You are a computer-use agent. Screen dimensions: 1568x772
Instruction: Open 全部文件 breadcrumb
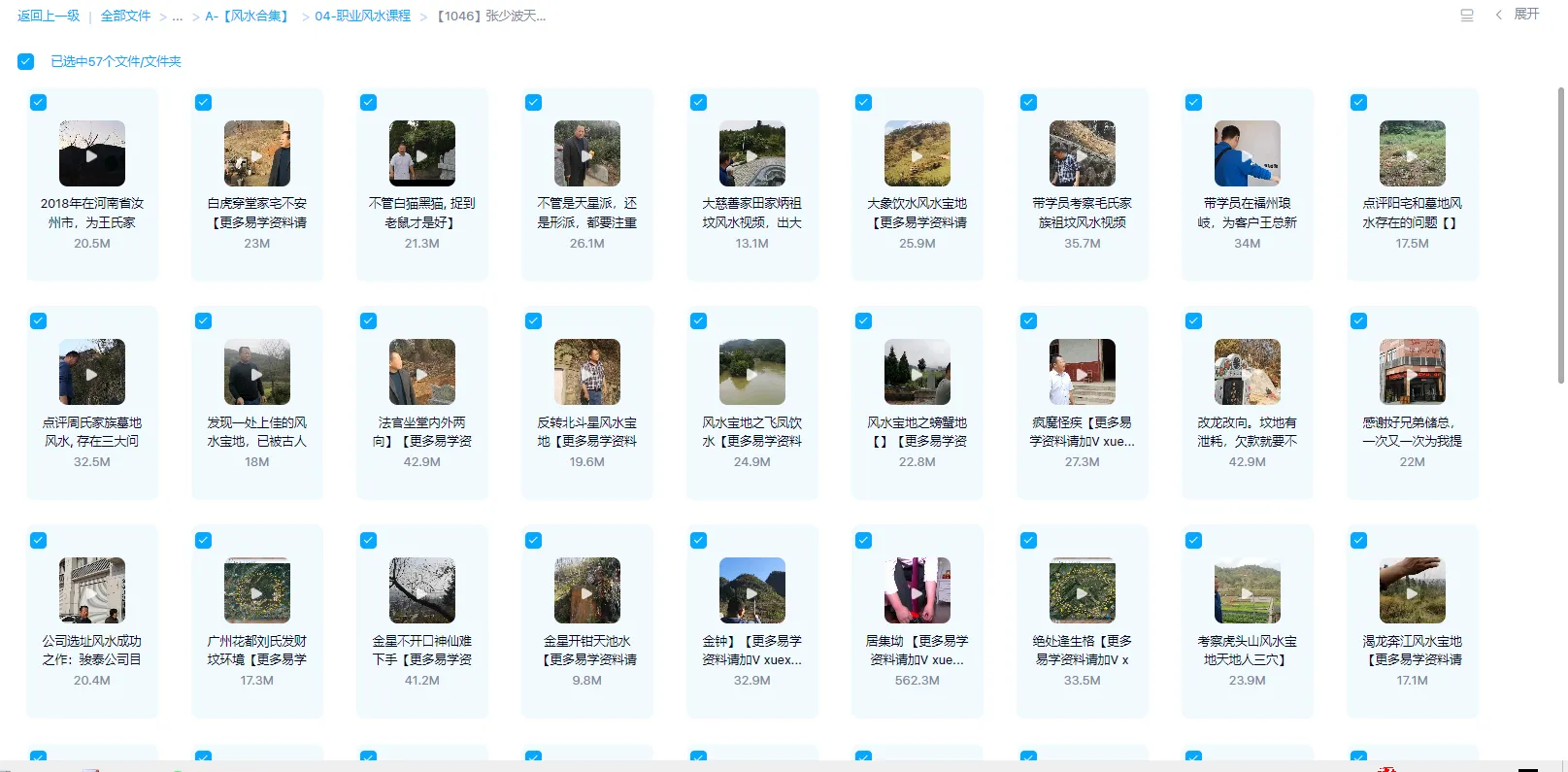[x=126, y=16]
